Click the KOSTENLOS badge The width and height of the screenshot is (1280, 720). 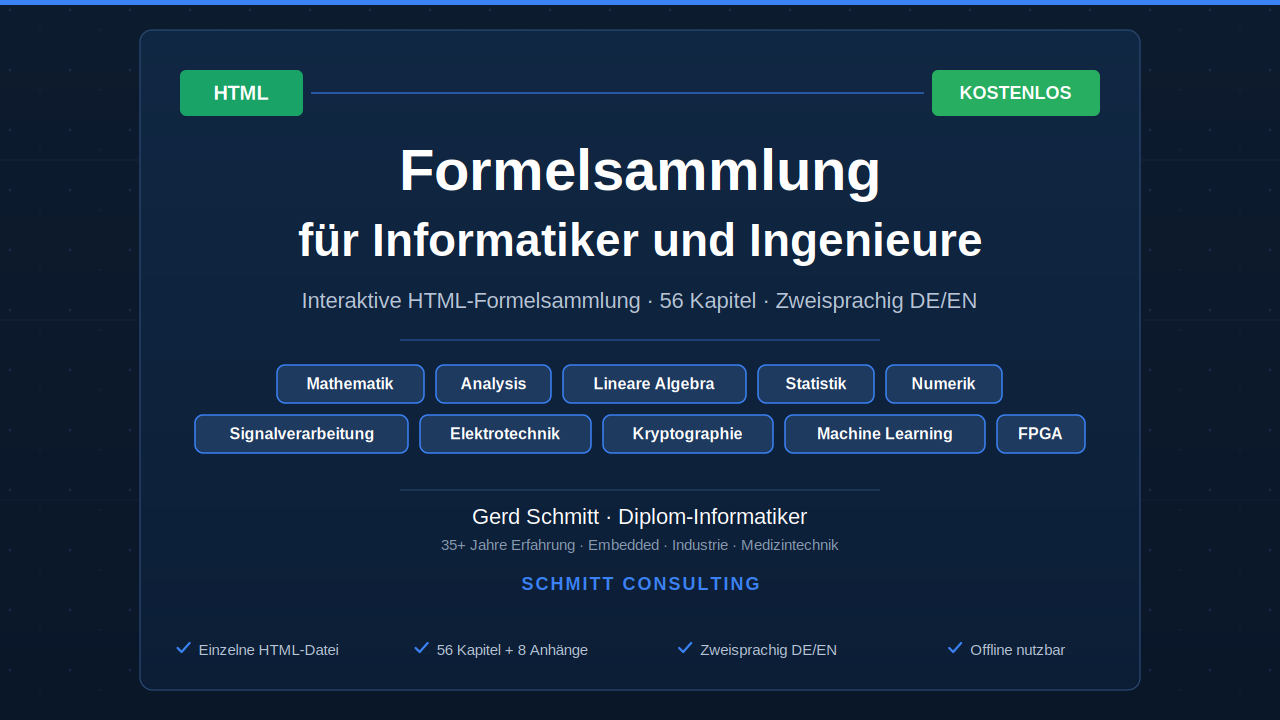(1015, 92)
